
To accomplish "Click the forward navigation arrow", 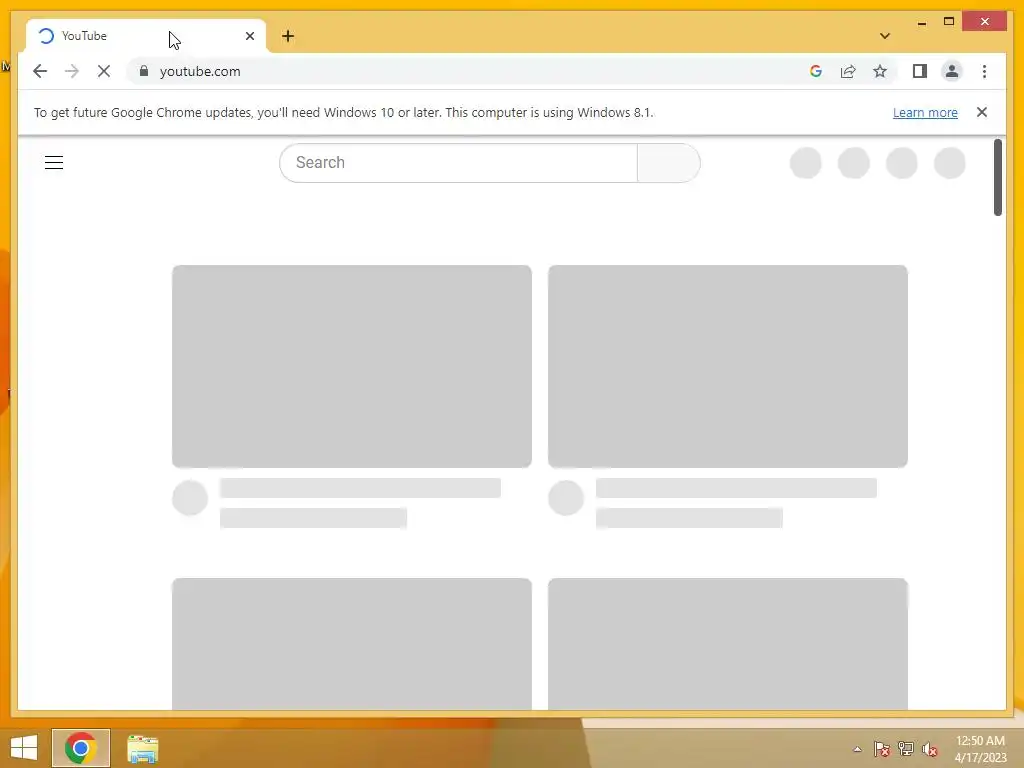I will pyautogui.click(x=72, y=71).
